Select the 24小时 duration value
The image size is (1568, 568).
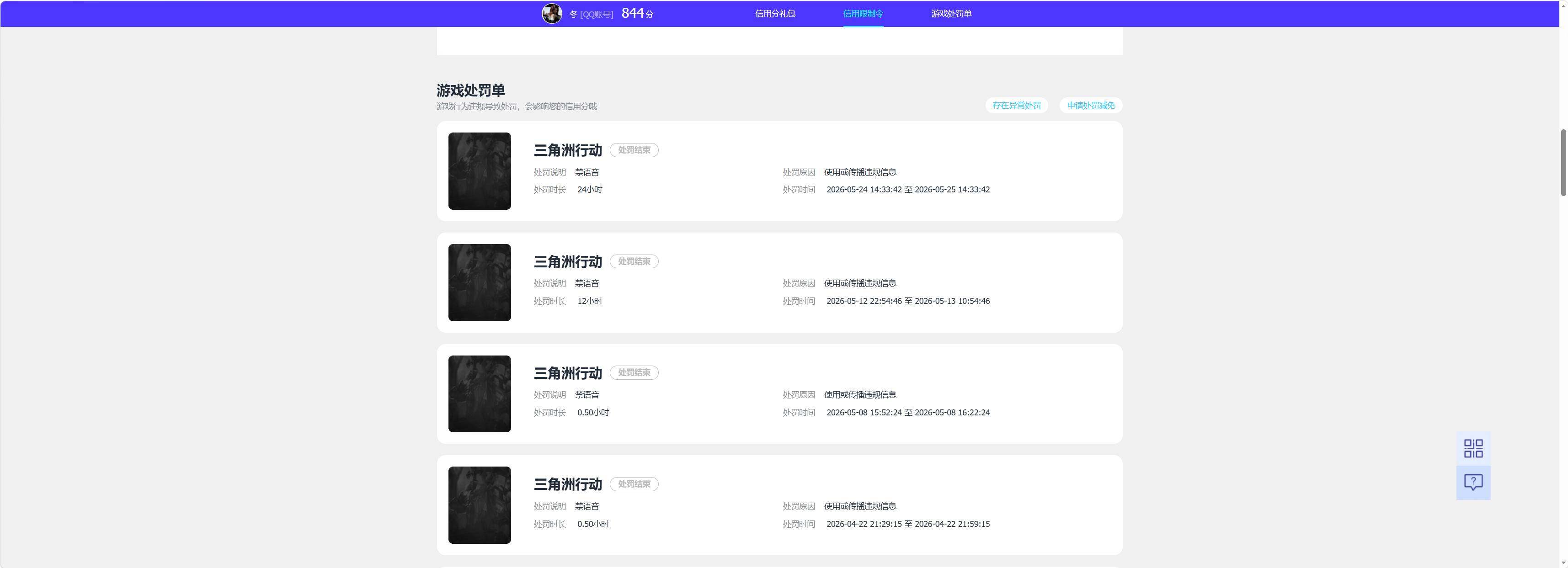tap(590, 190)
